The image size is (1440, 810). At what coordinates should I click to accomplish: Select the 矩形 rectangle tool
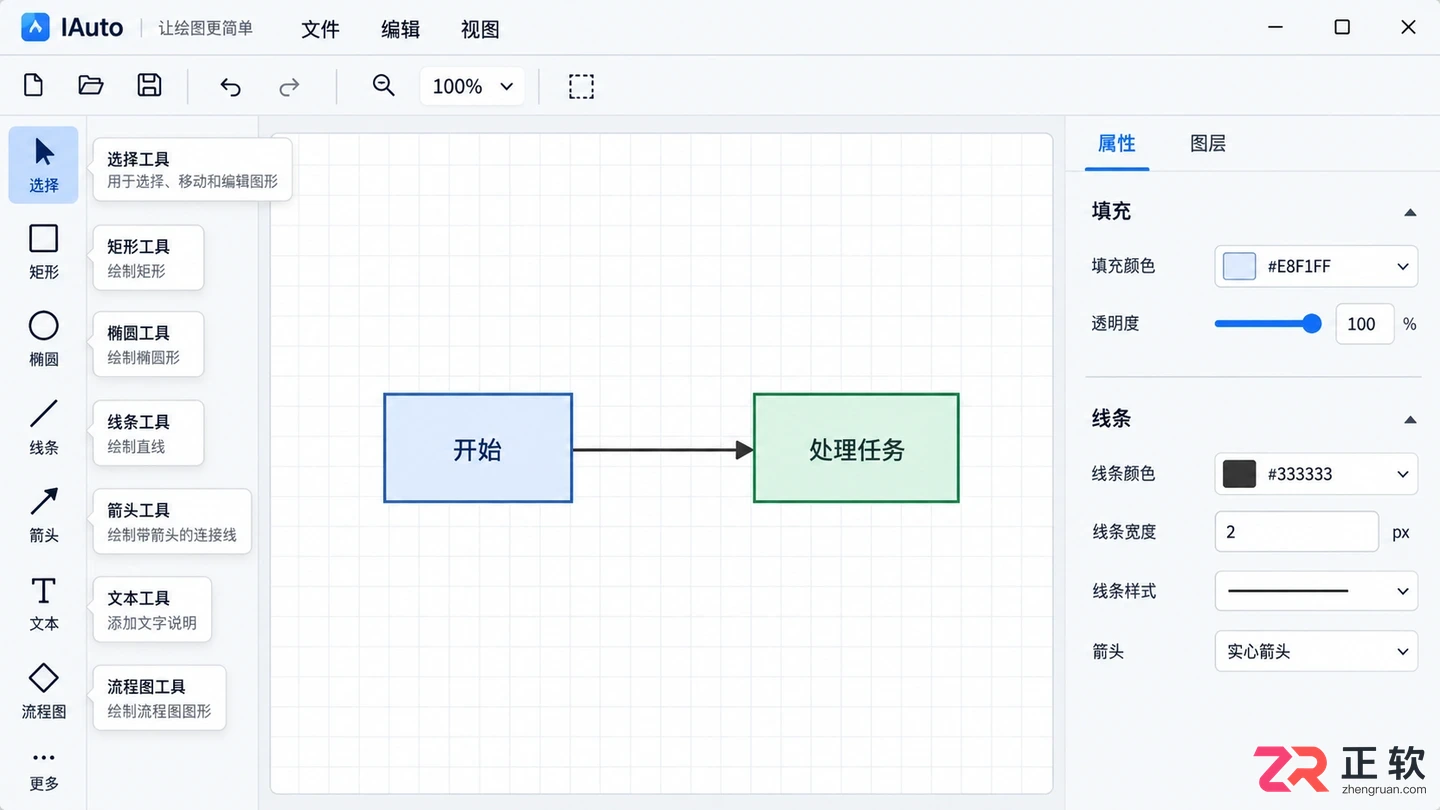click(x=44, y=251)
